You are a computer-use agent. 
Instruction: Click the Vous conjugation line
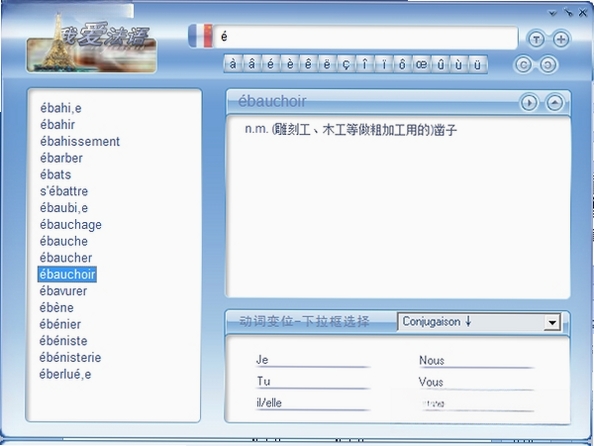(x=476, y=383)
